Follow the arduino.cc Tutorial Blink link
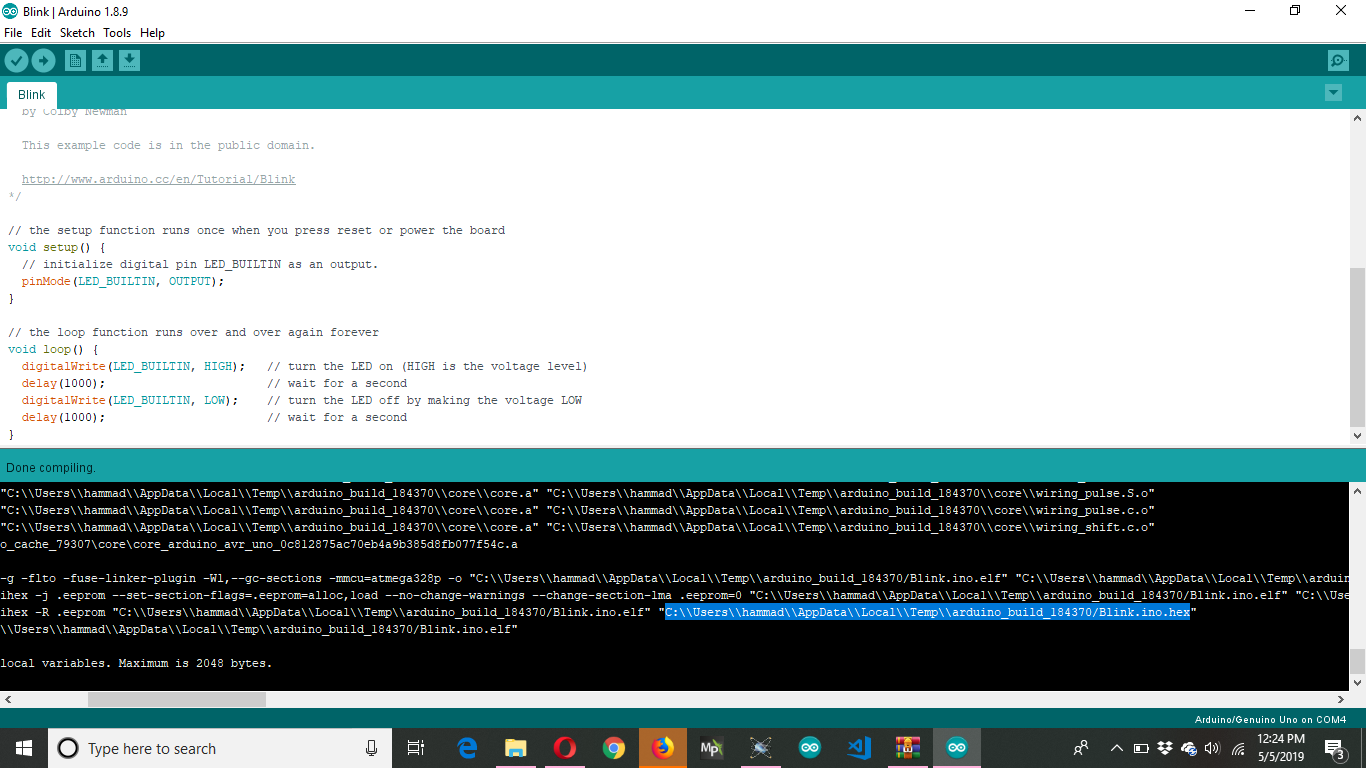The width and height of the screenshot is (1366, 768). (158, 180)
